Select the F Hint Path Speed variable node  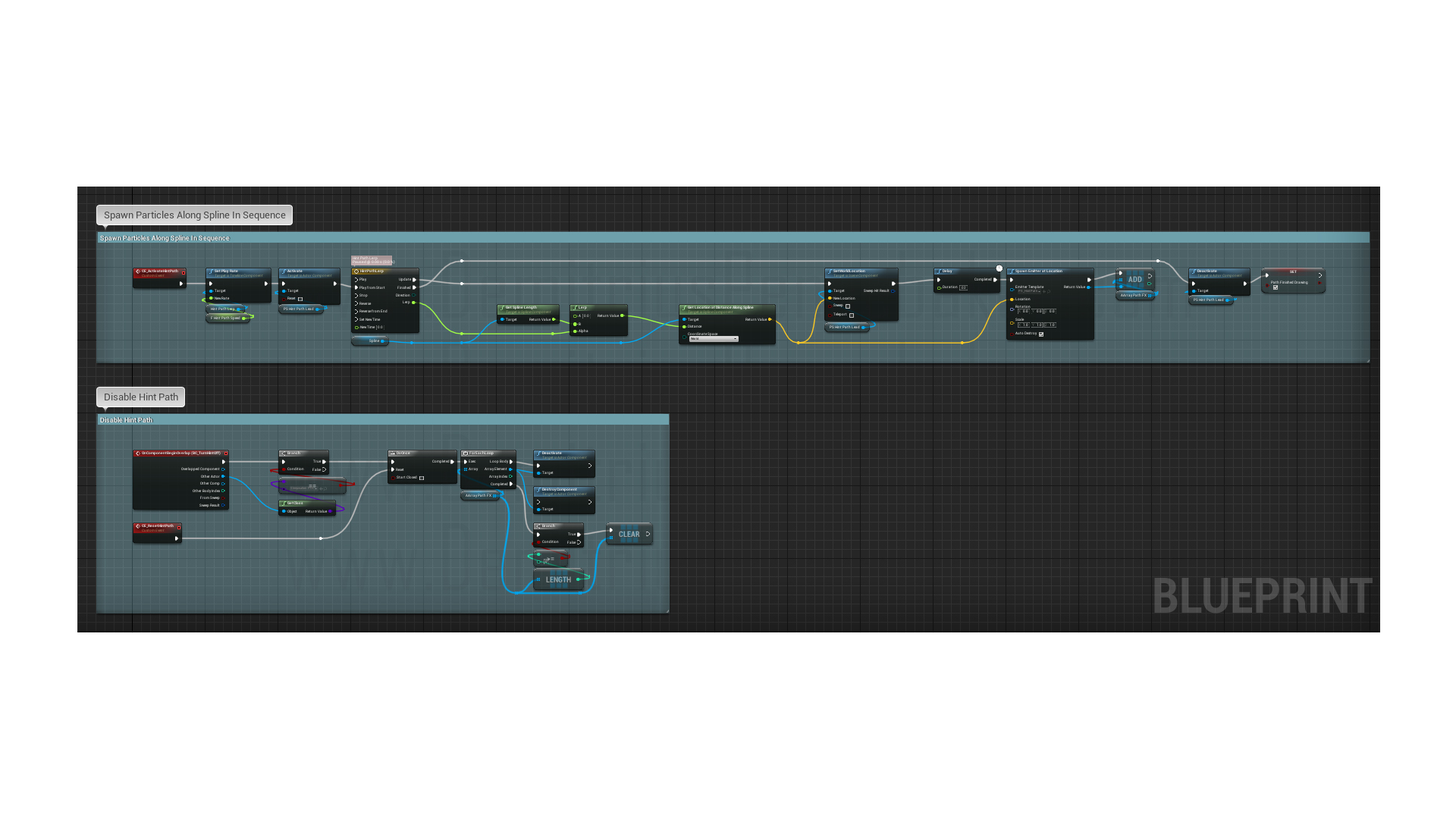(x=227, y=318)
